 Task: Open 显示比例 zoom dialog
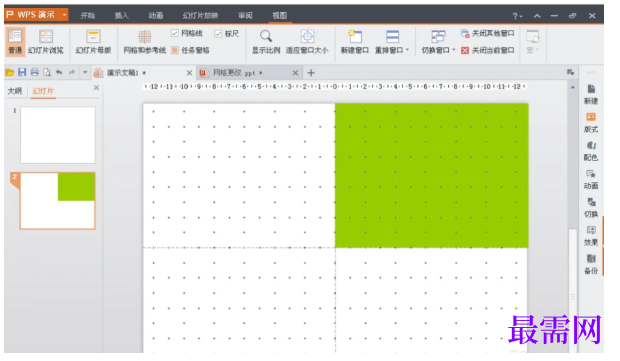(266, 42)
